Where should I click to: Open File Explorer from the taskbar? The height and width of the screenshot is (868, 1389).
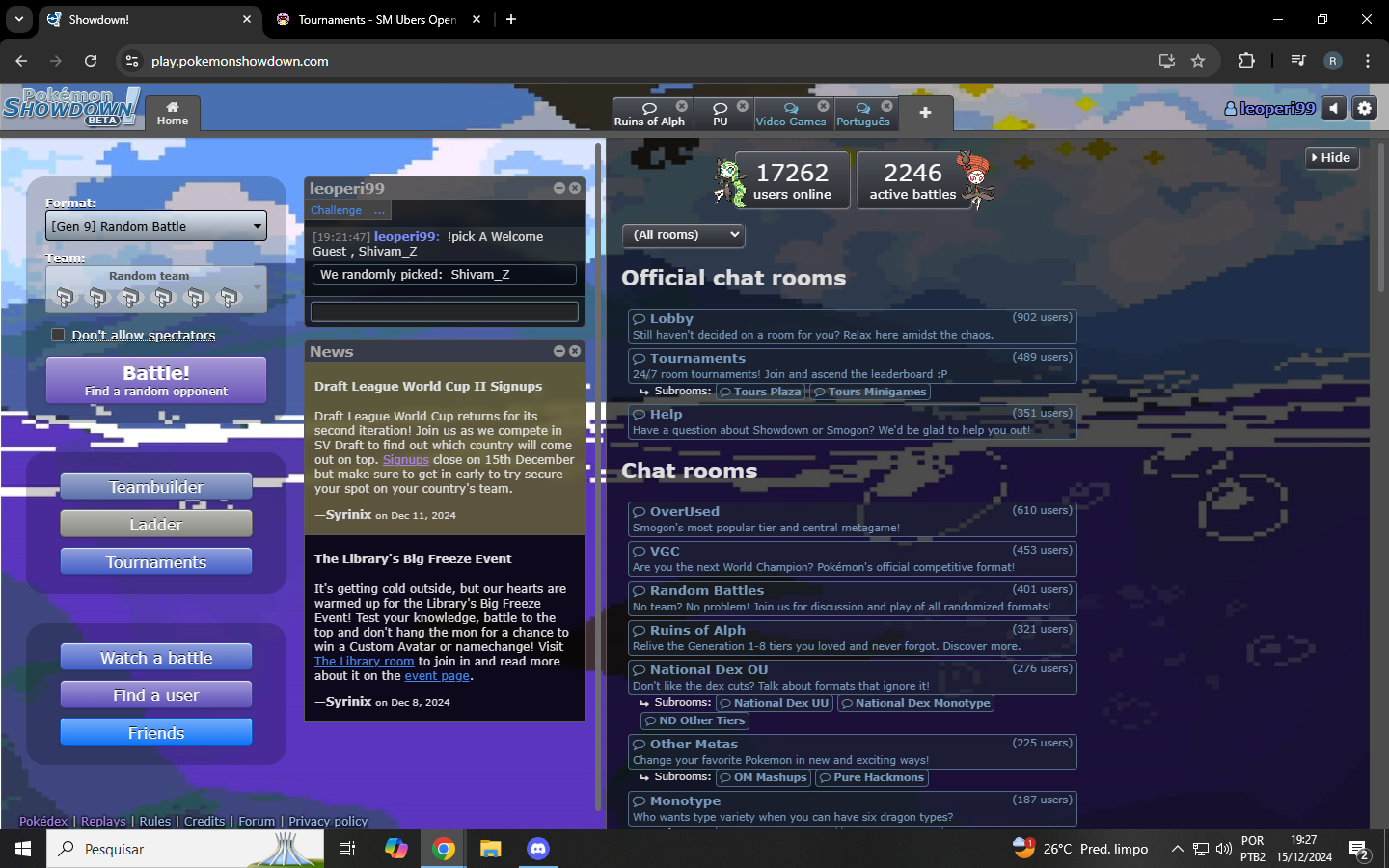491,849
